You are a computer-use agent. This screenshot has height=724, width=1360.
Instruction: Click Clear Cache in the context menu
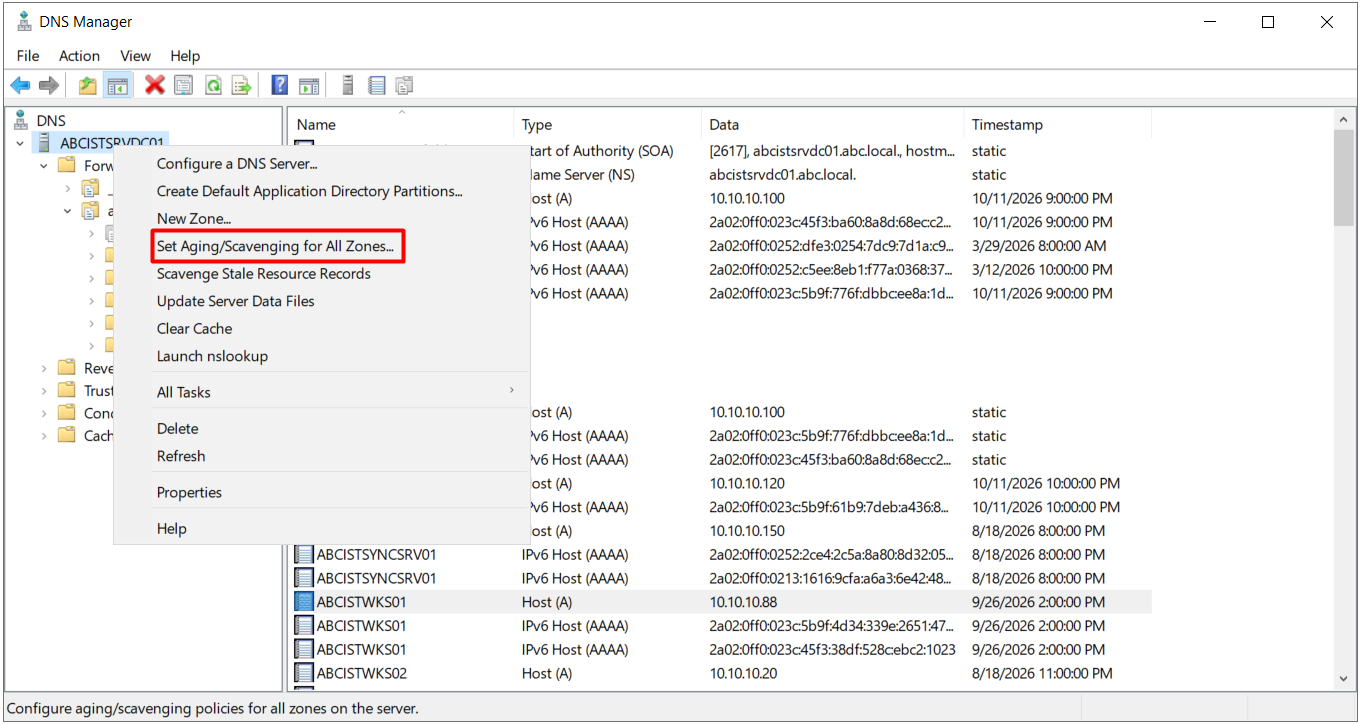point(321,328)
